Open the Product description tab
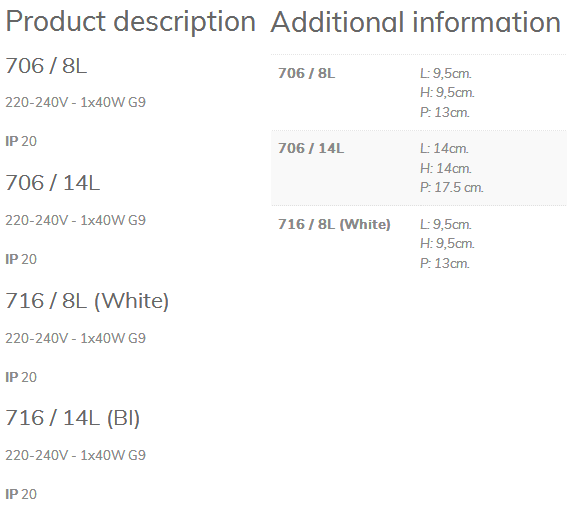 click(x=131, y=22)
